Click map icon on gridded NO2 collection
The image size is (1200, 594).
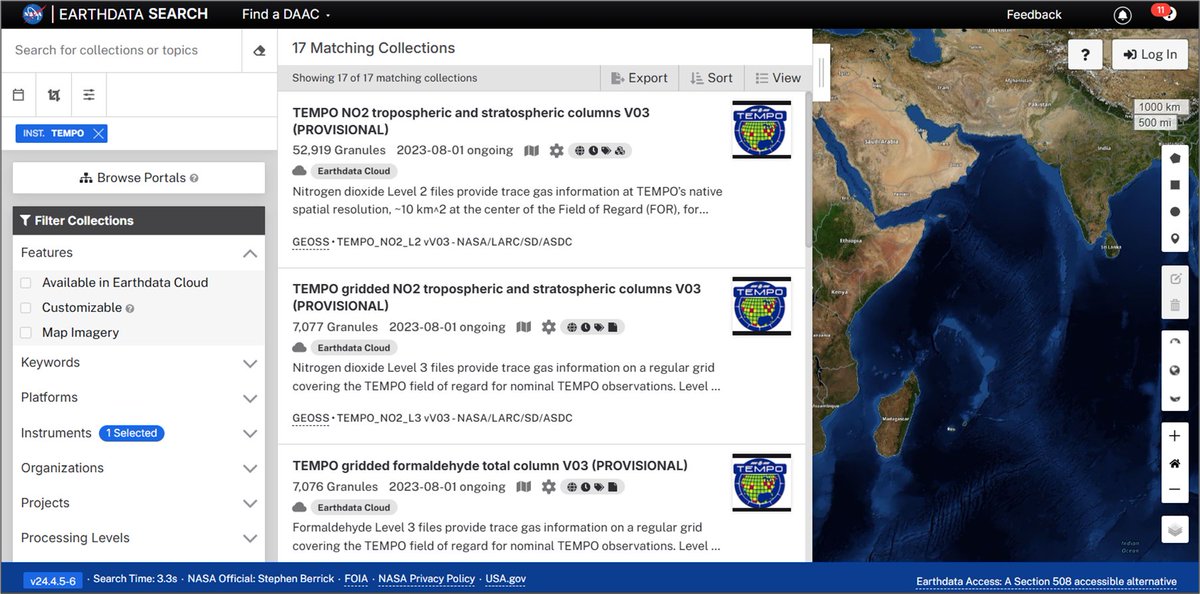pos(523,327)
